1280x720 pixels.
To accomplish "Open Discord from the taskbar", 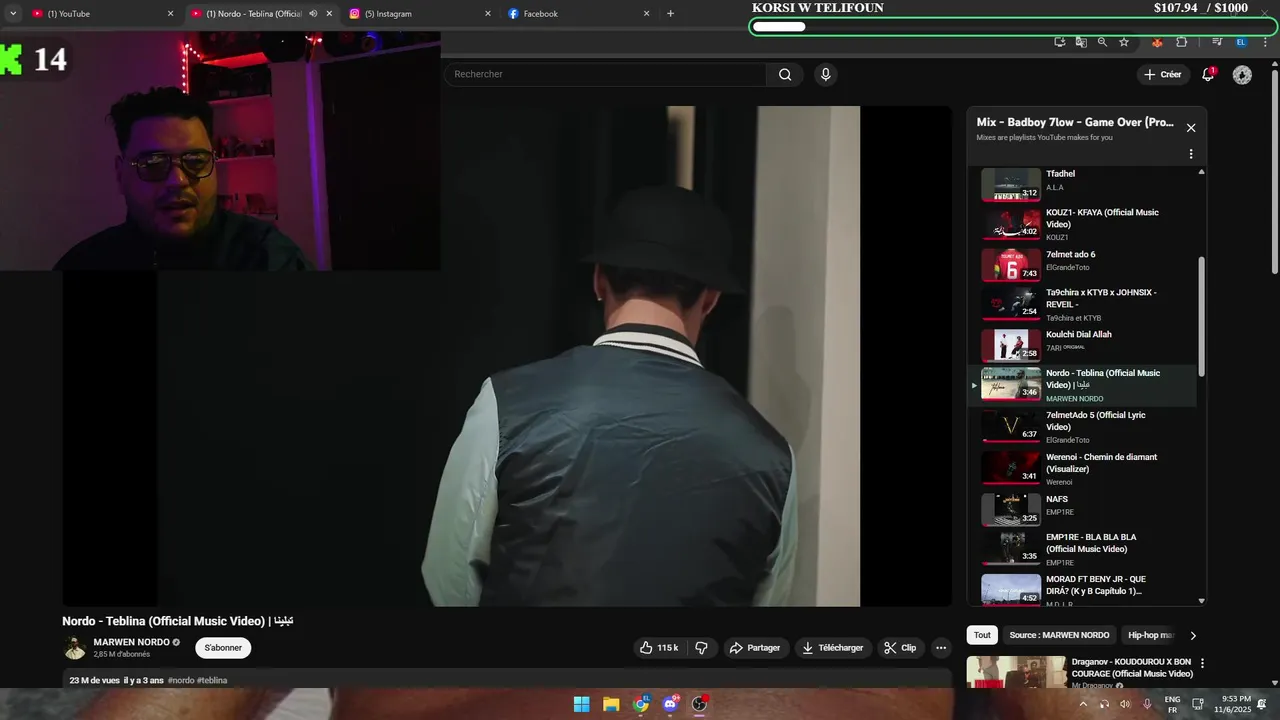I will pyautogui.click(x=670, y=704).
